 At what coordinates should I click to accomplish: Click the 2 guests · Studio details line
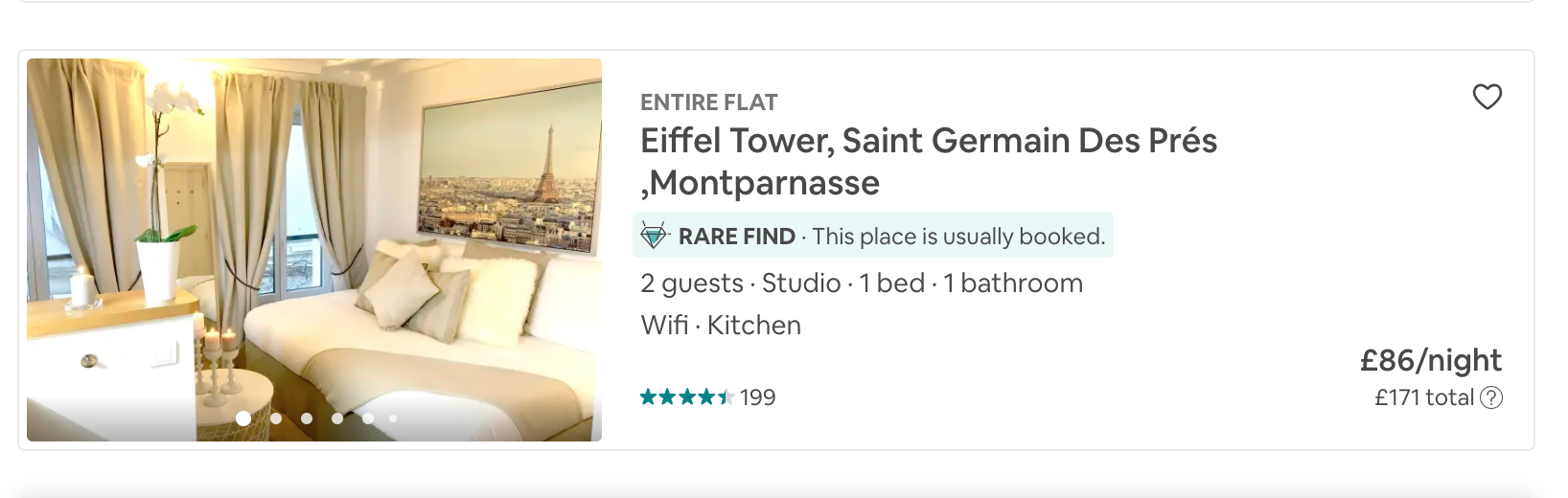861,283
